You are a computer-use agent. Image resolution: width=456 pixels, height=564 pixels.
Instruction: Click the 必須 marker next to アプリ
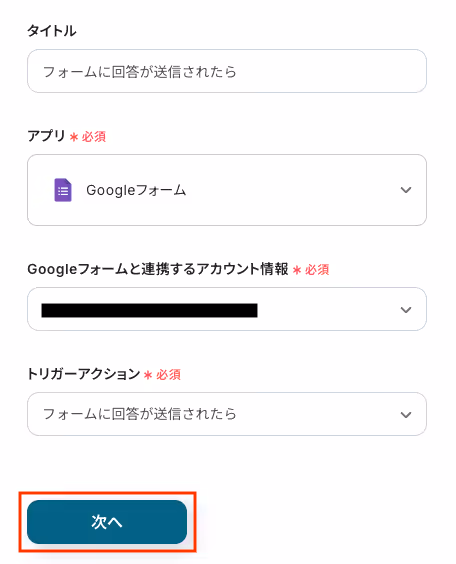[x=94, y=137]
